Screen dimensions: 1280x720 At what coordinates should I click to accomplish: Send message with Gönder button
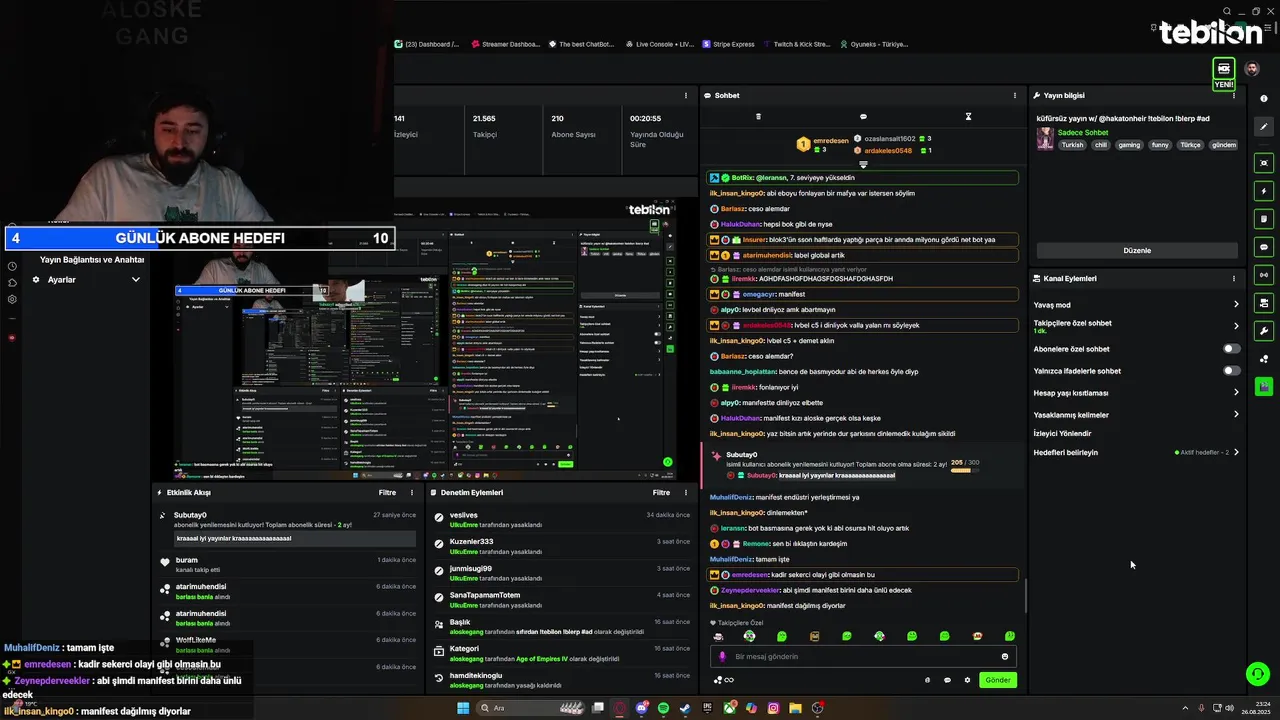point(998,680)
